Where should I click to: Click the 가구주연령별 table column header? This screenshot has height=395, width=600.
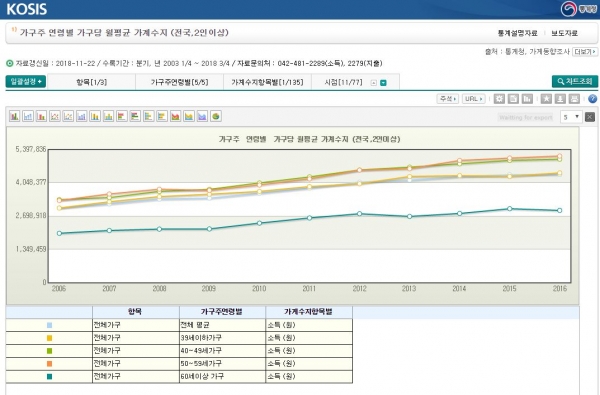pyautogui.click(x=222, y=312)
